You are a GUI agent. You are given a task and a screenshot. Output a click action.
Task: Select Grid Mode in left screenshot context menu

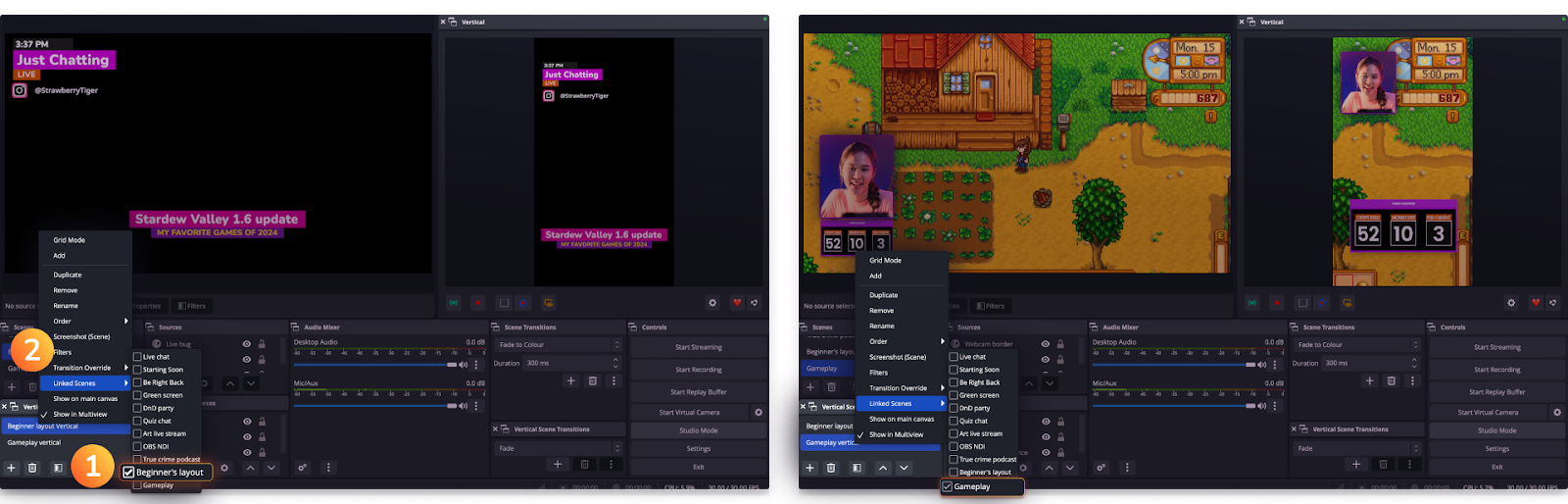[x=70, y=240]
